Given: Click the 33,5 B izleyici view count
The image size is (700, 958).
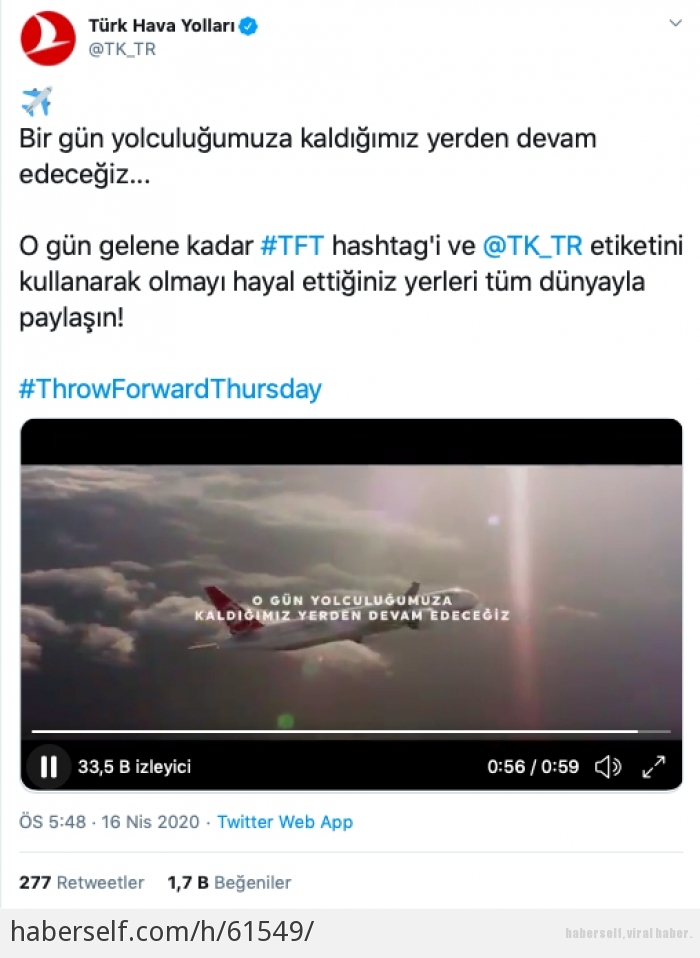Looking at the screenshot, I should tap(134, 766).
